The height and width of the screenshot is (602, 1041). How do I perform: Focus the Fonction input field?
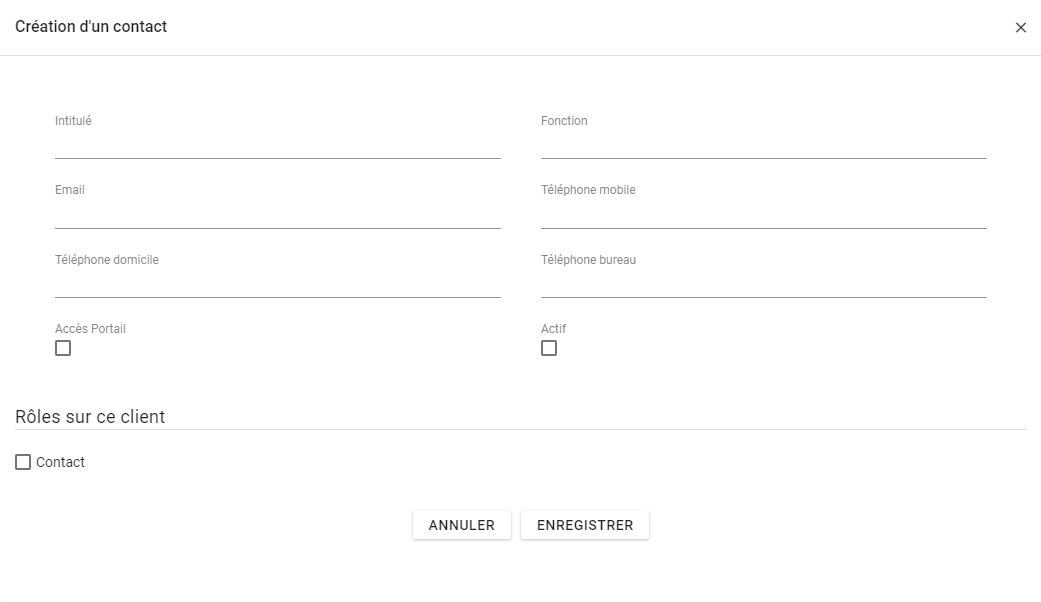click(763, 146)
